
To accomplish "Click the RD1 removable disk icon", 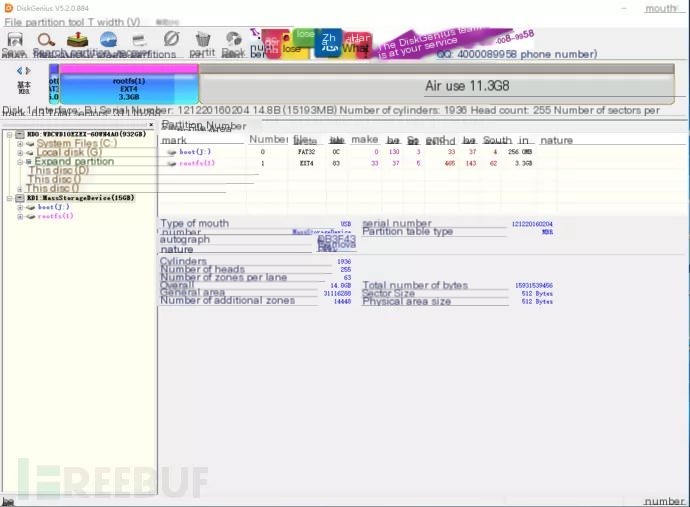I will pyautogui.click(x=20, y=198).
